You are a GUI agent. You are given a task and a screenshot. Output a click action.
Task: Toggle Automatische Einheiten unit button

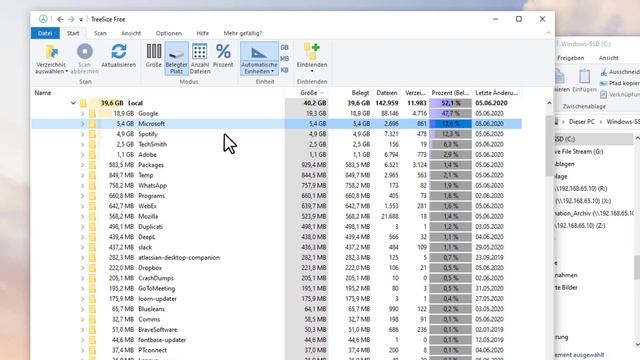(259, 58)
